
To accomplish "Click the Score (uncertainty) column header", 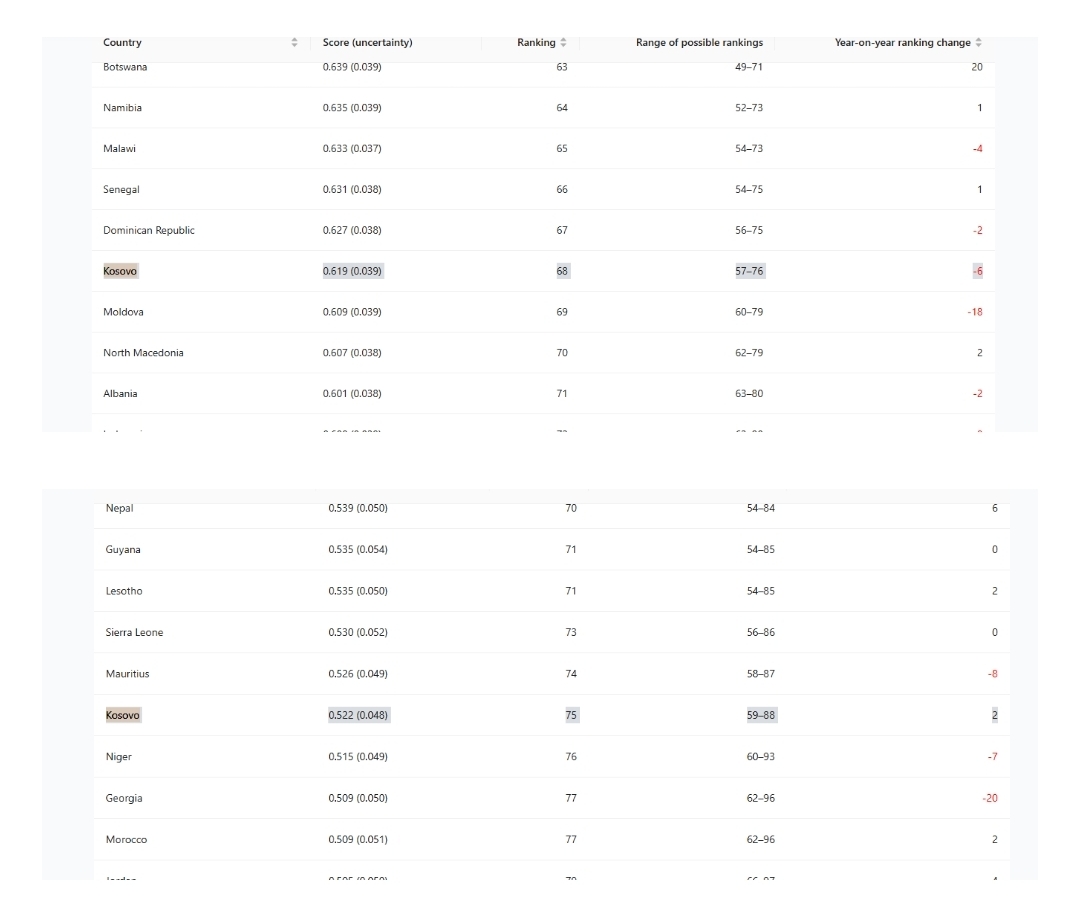I will click(368, 43).
